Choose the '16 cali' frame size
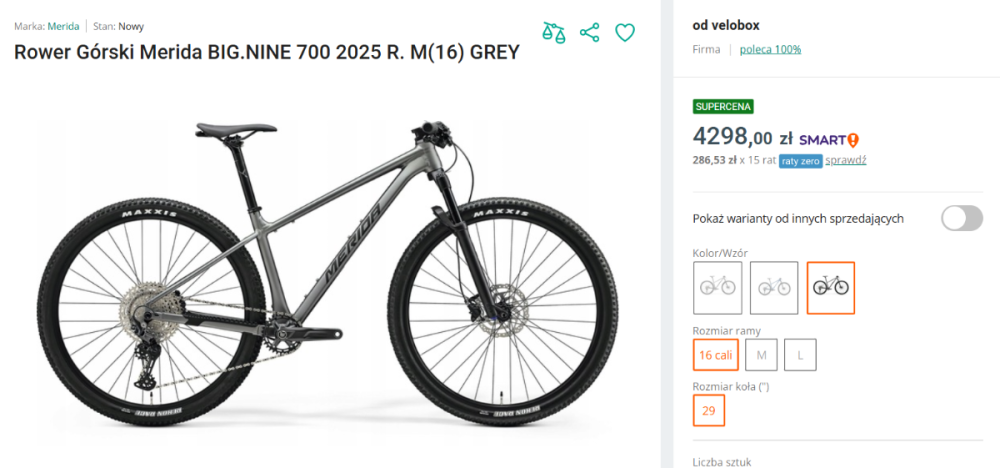Image resolution: width=1000 pixels, height=468 pixels. (x=717, y=354)
